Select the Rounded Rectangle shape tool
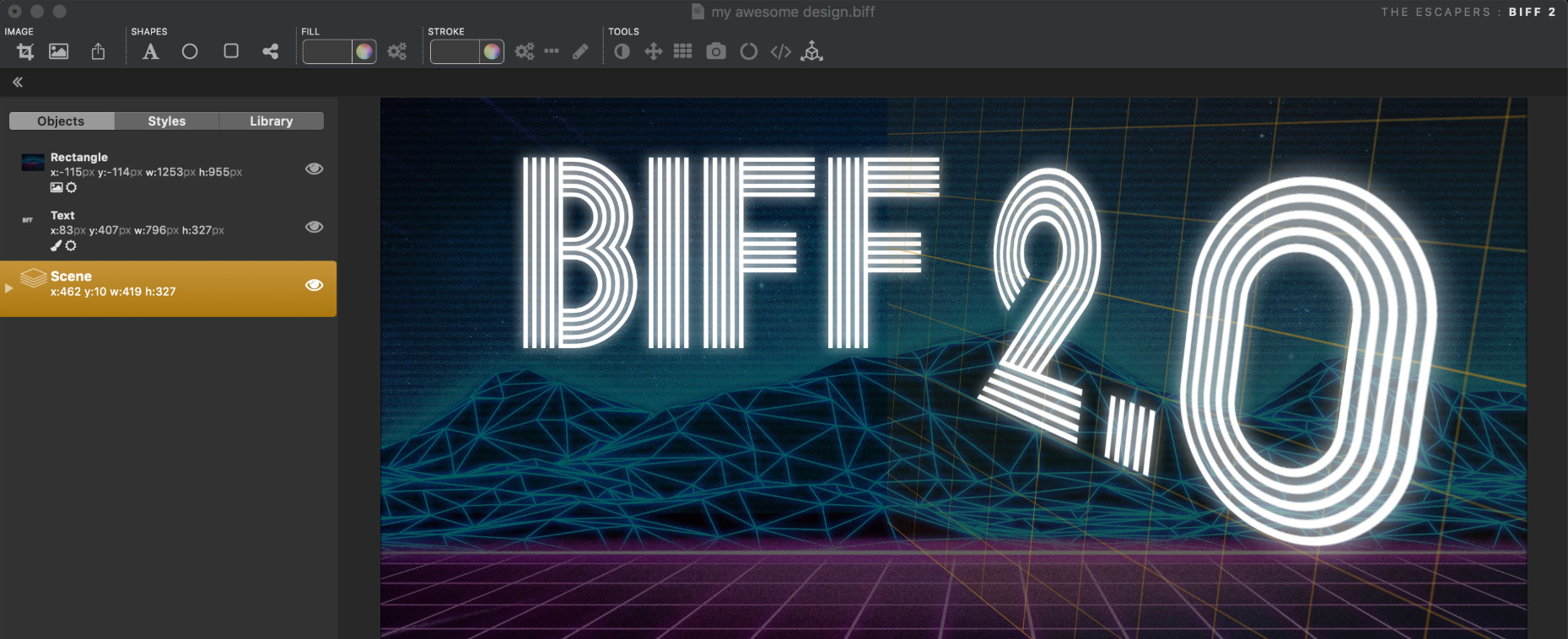 click(x=230, y=51)
